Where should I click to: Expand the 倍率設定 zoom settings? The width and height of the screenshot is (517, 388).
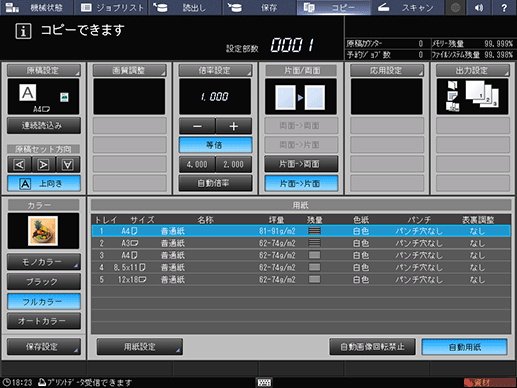pos(215,70)
